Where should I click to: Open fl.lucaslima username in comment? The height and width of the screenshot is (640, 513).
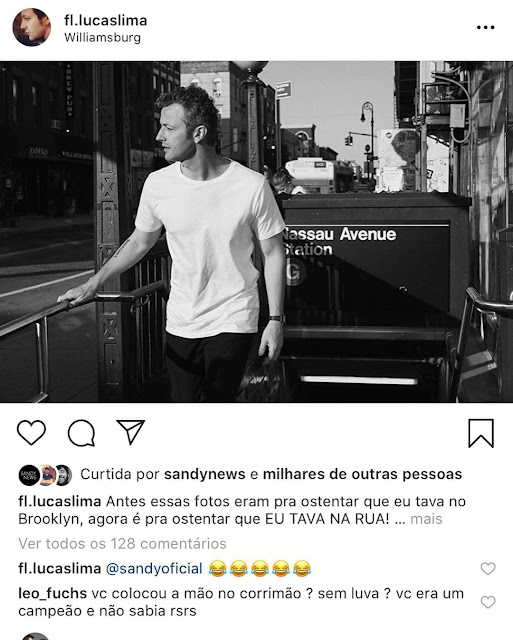tap(60, 569)
